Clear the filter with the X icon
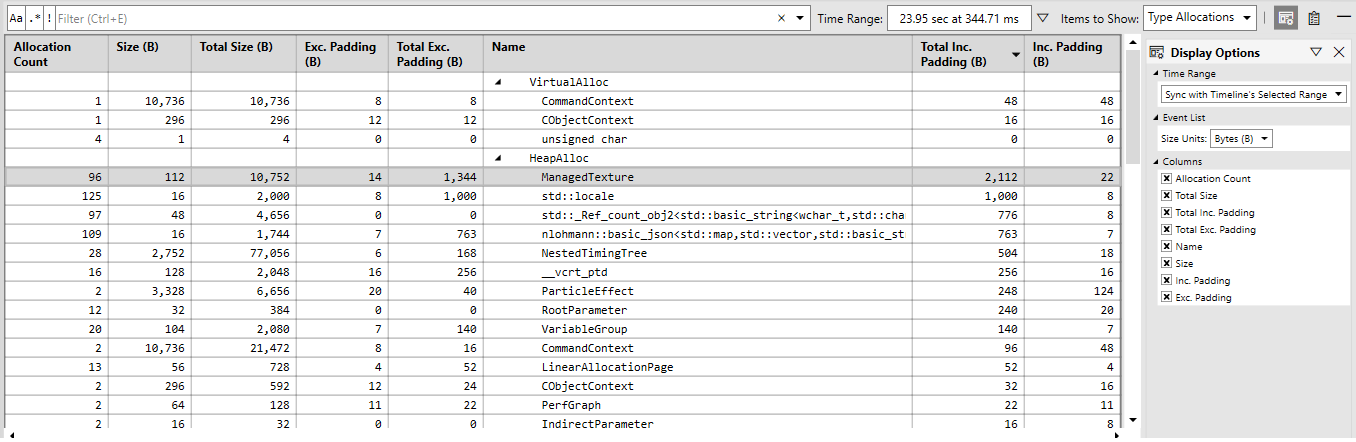Viewport: 1356px width, 442px height. (x=782, y=18)
